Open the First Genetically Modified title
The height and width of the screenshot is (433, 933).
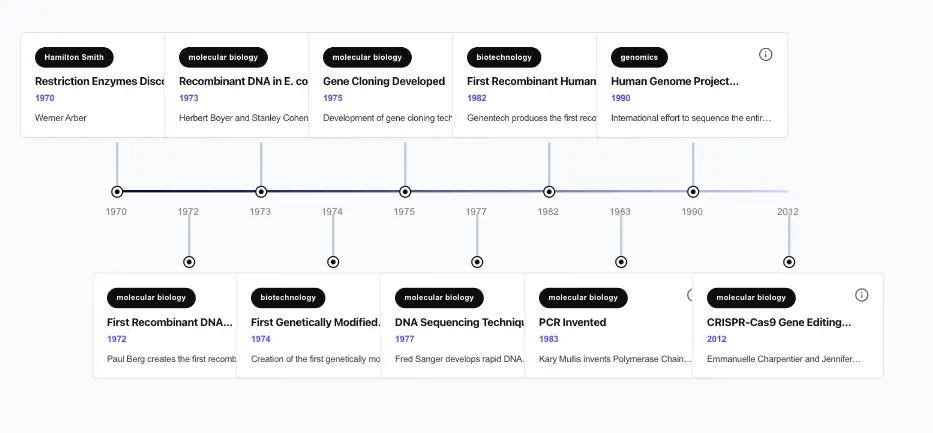click(315, 322)
